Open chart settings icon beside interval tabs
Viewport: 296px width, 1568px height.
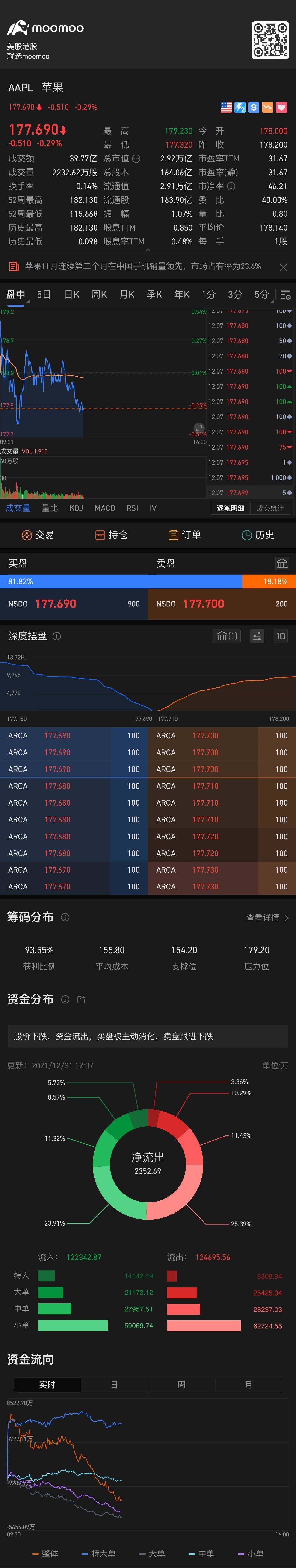coord(286,295)
